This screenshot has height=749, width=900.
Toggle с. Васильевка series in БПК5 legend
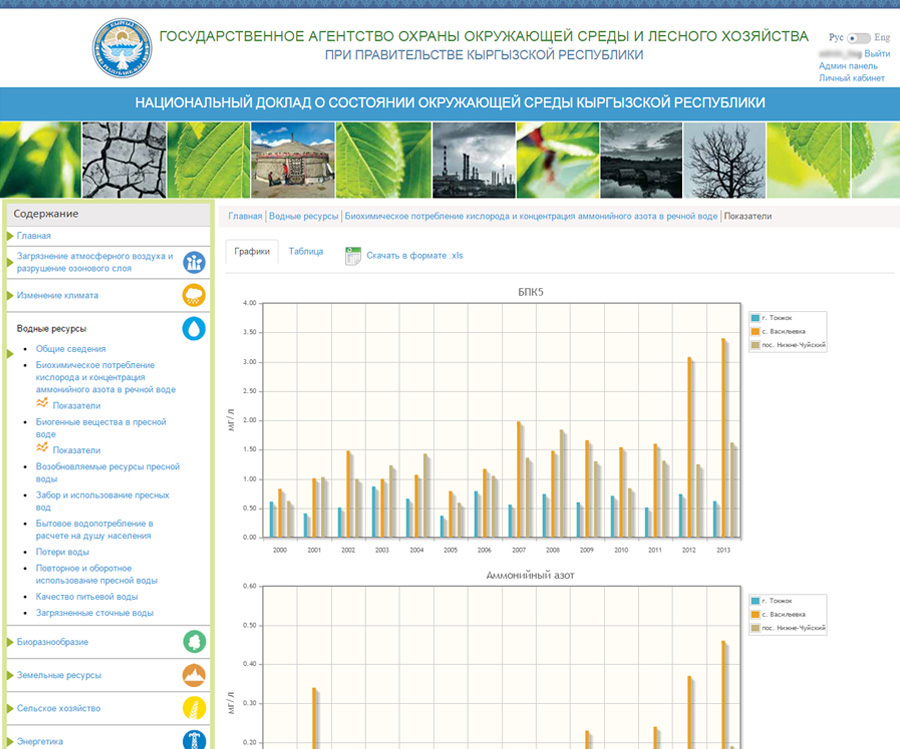[778, 332]
